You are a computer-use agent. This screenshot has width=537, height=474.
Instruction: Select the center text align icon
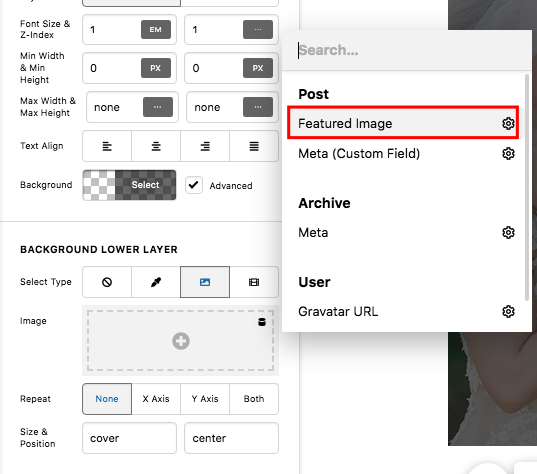[156, 146]
